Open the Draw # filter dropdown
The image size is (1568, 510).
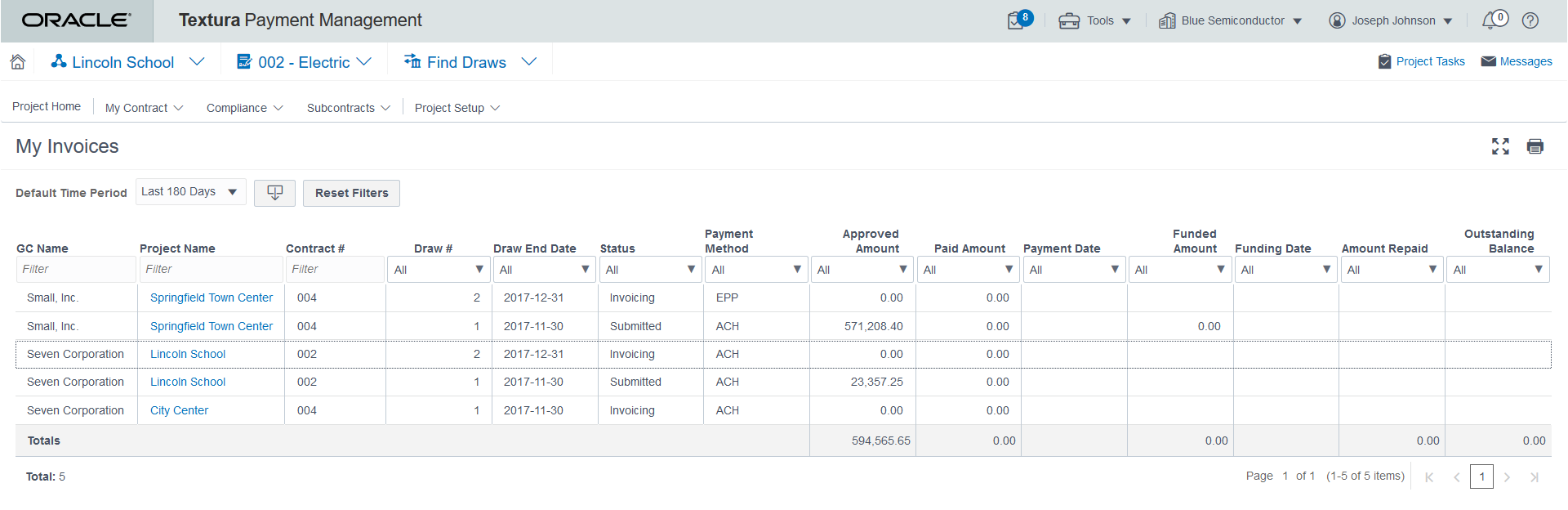(x=439, y=270)
